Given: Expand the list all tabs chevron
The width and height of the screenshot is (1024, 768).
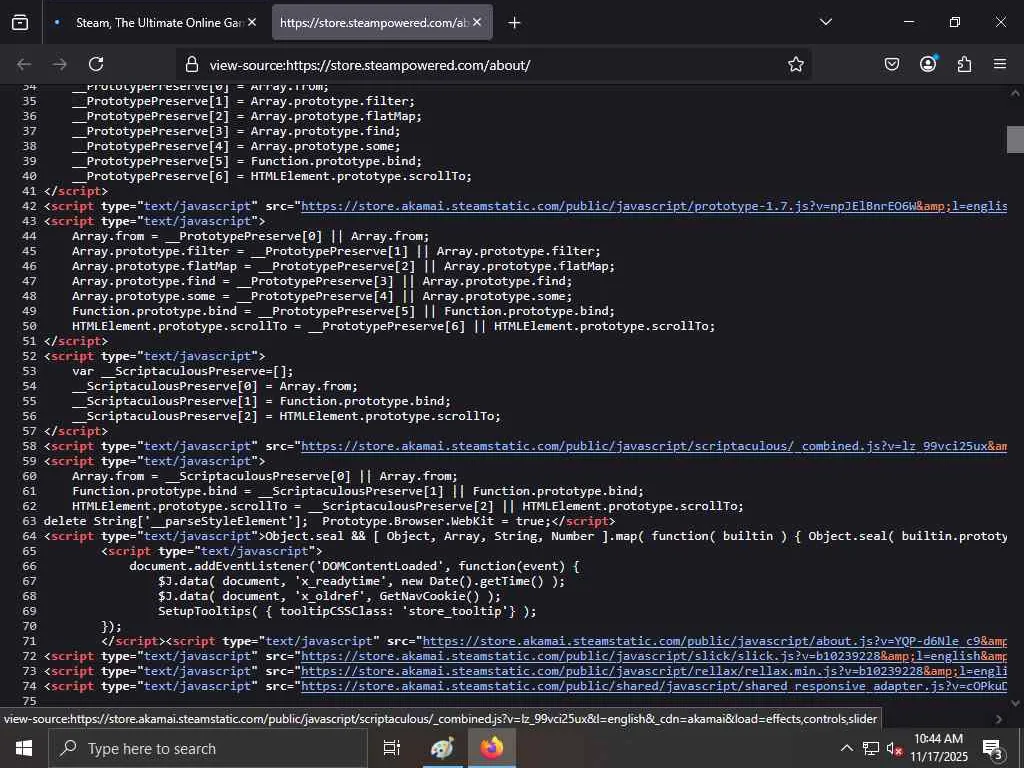Looking at the screenshot, I should pos(825,22).
